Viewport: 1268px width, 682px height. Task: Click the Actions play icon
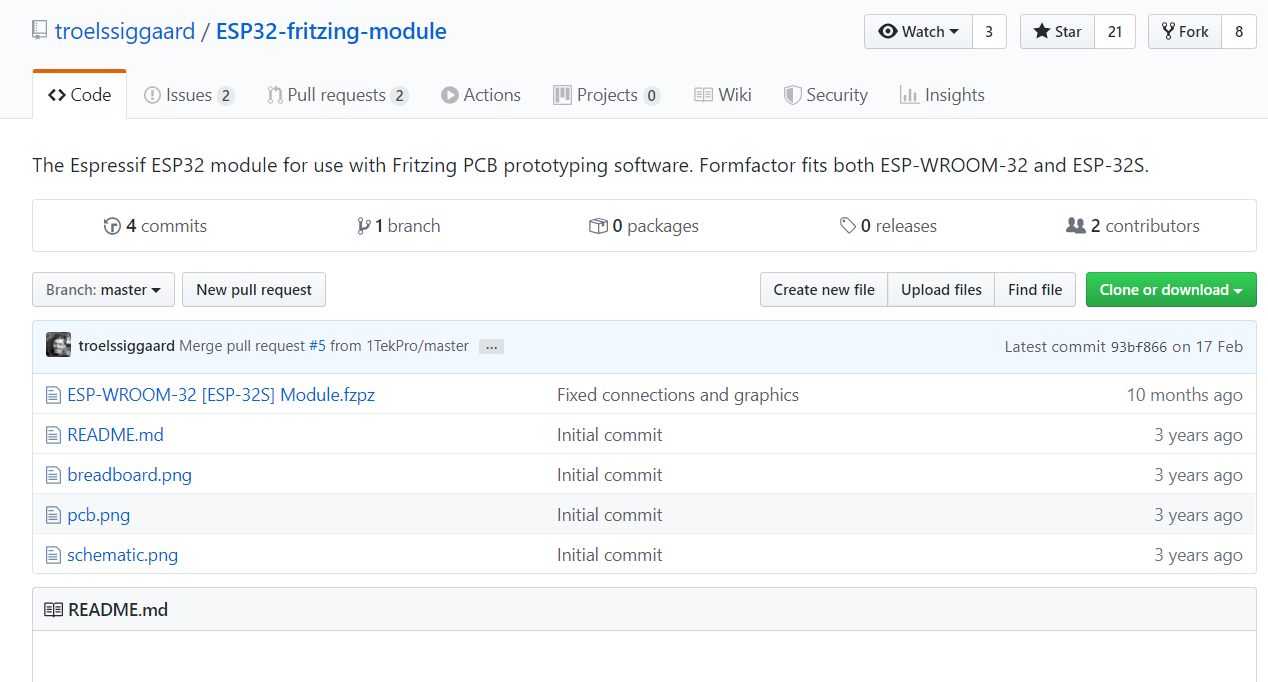(x=450, y=95)
